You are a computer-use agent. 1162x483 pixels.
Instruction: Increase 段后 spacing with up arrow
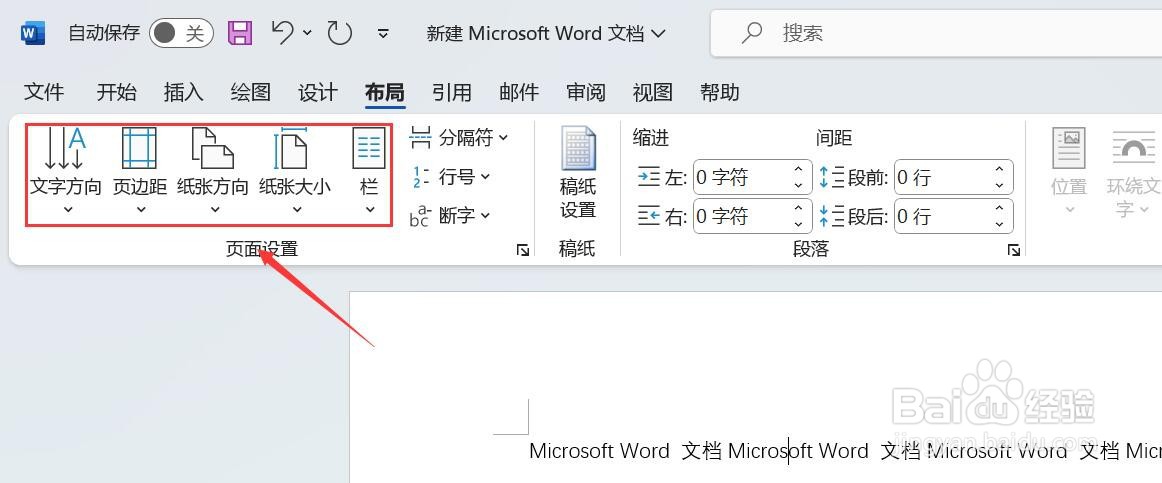tap(1000, 208)
